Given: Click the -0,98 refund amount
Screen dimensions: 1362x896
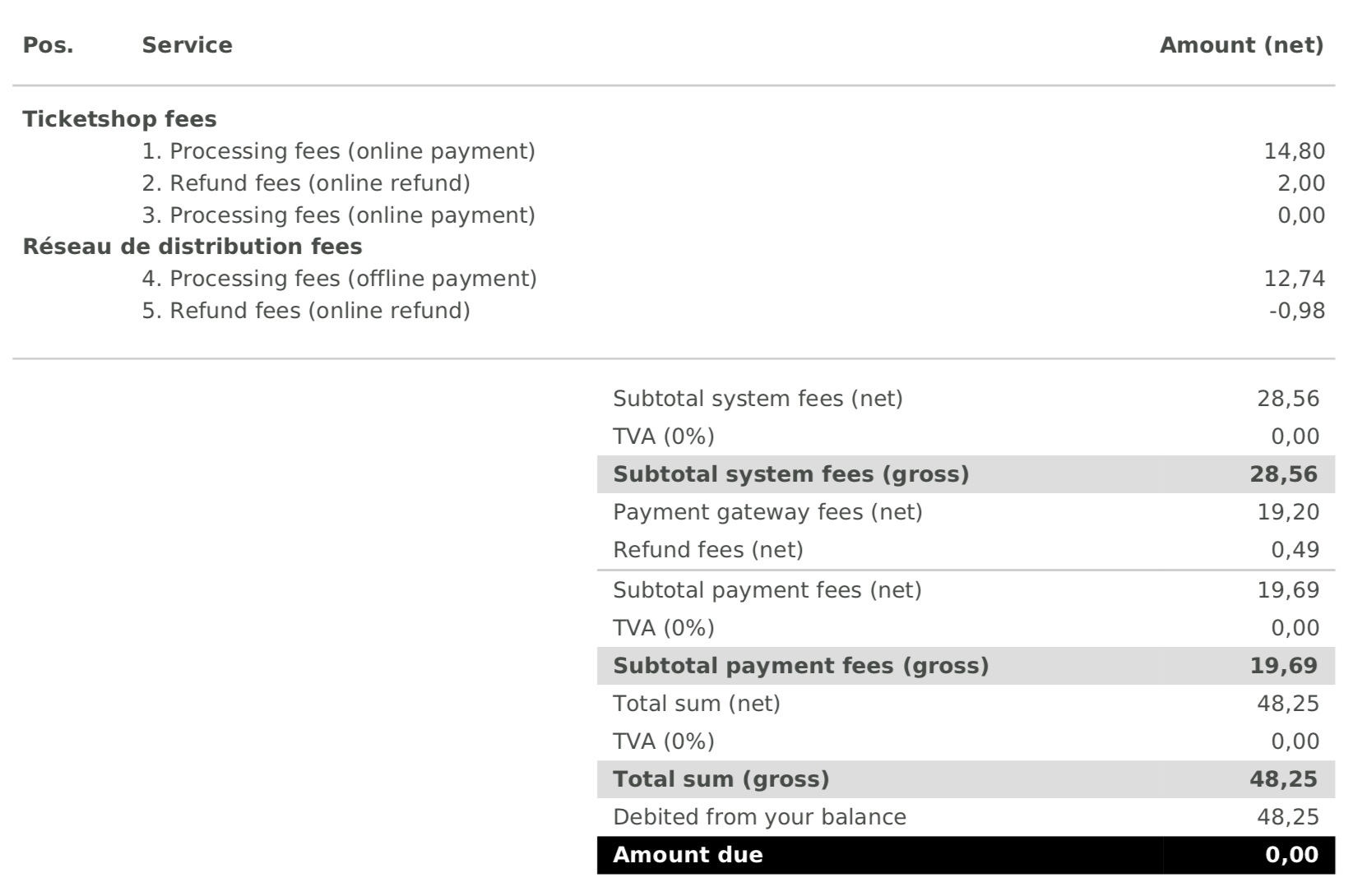Looking at the screenshot, I should pos(1296,311).
